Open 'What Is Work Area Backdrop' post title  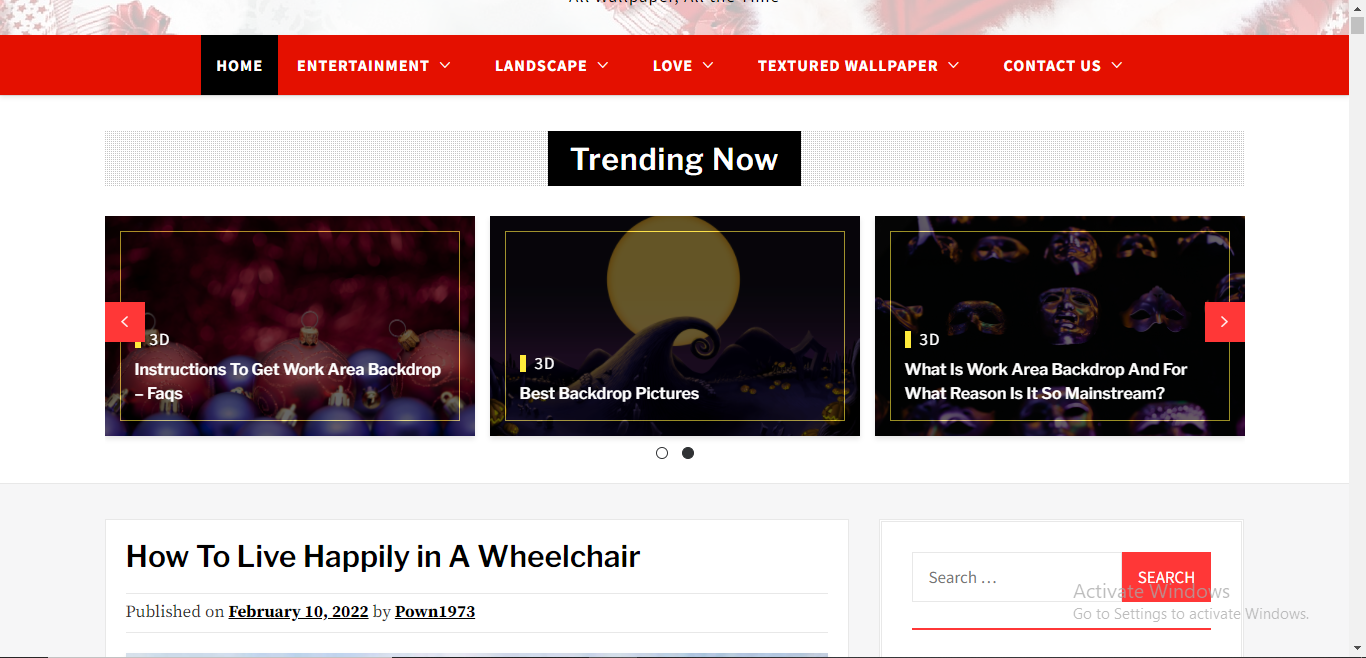point(1046,381)
